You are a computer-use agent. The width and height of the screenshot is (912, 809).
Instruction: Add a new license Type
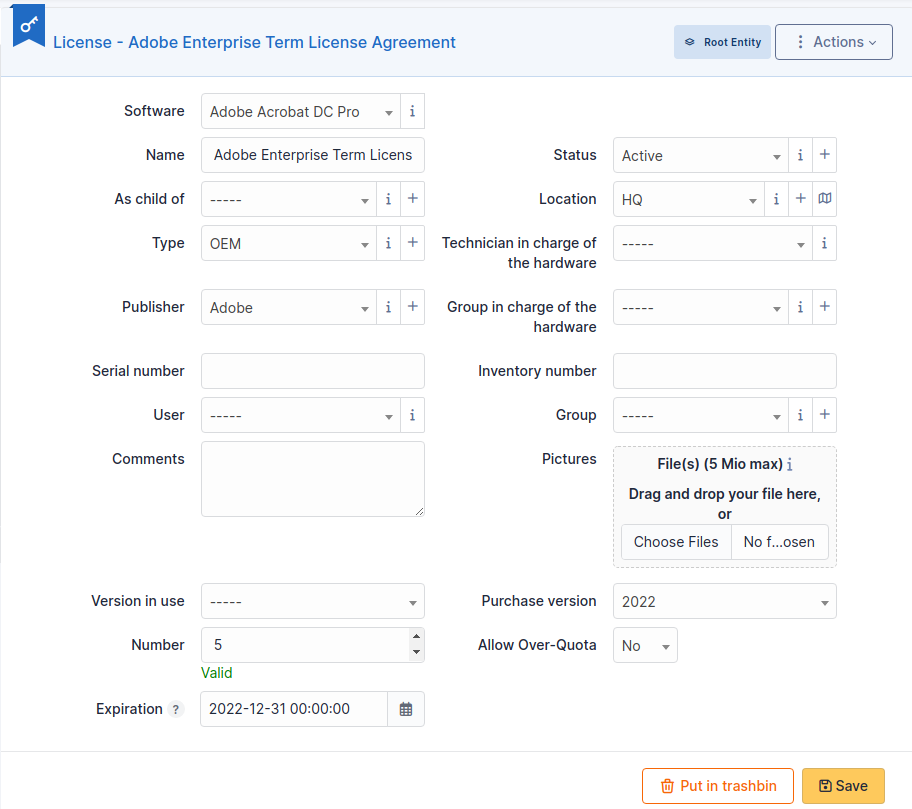(x=412, y=243)
